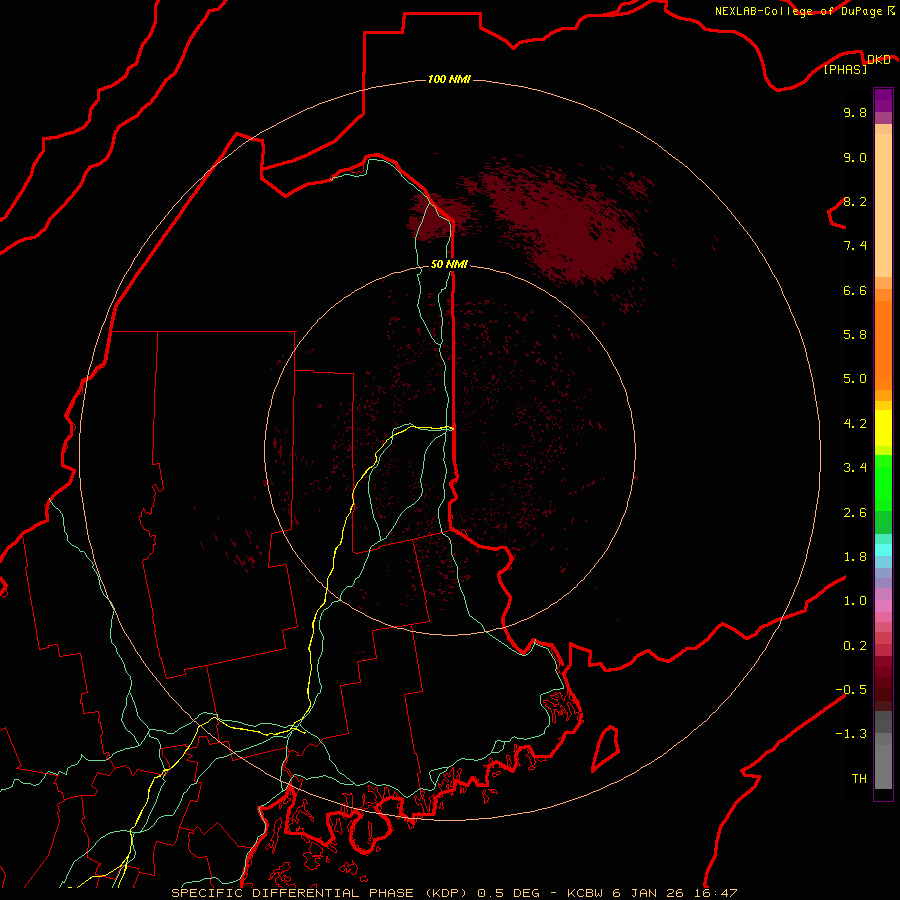This screenshot has width=900, height=900.
Task: Click the 5.8 legend value
Action: pyautogui.click(x=855, y=335)
